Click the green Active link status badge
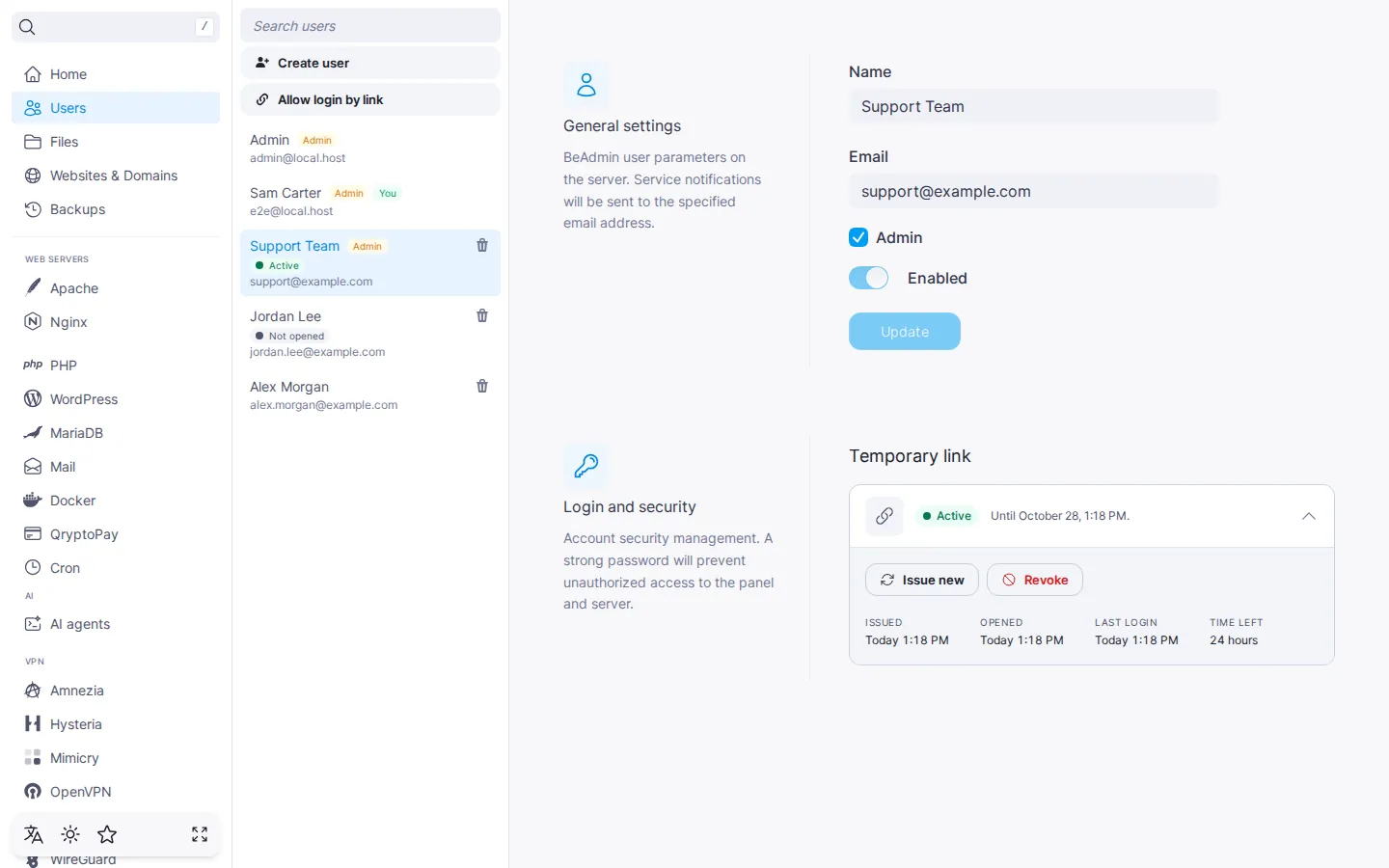Image resolution: width=1389 pixels, height=868 pixels. [946, 516]
